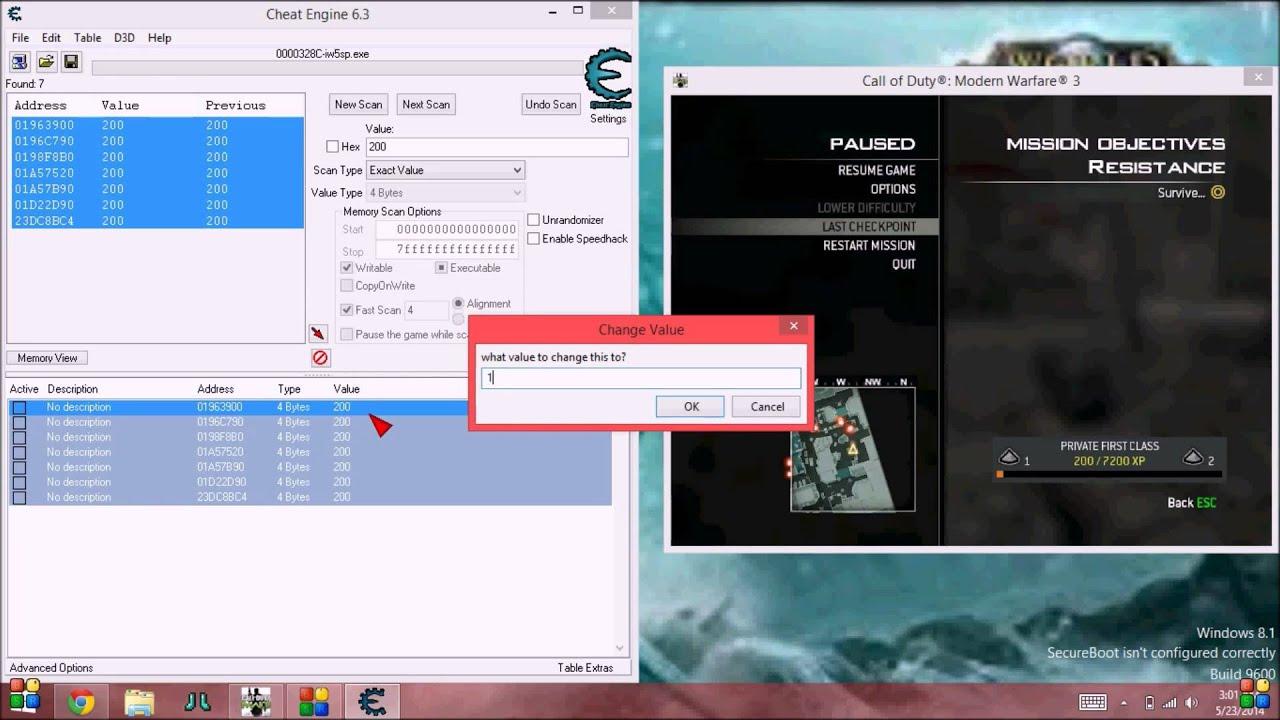Open File Explorer from the taskbar
The image size is (1280, 720).
point(139,702)
